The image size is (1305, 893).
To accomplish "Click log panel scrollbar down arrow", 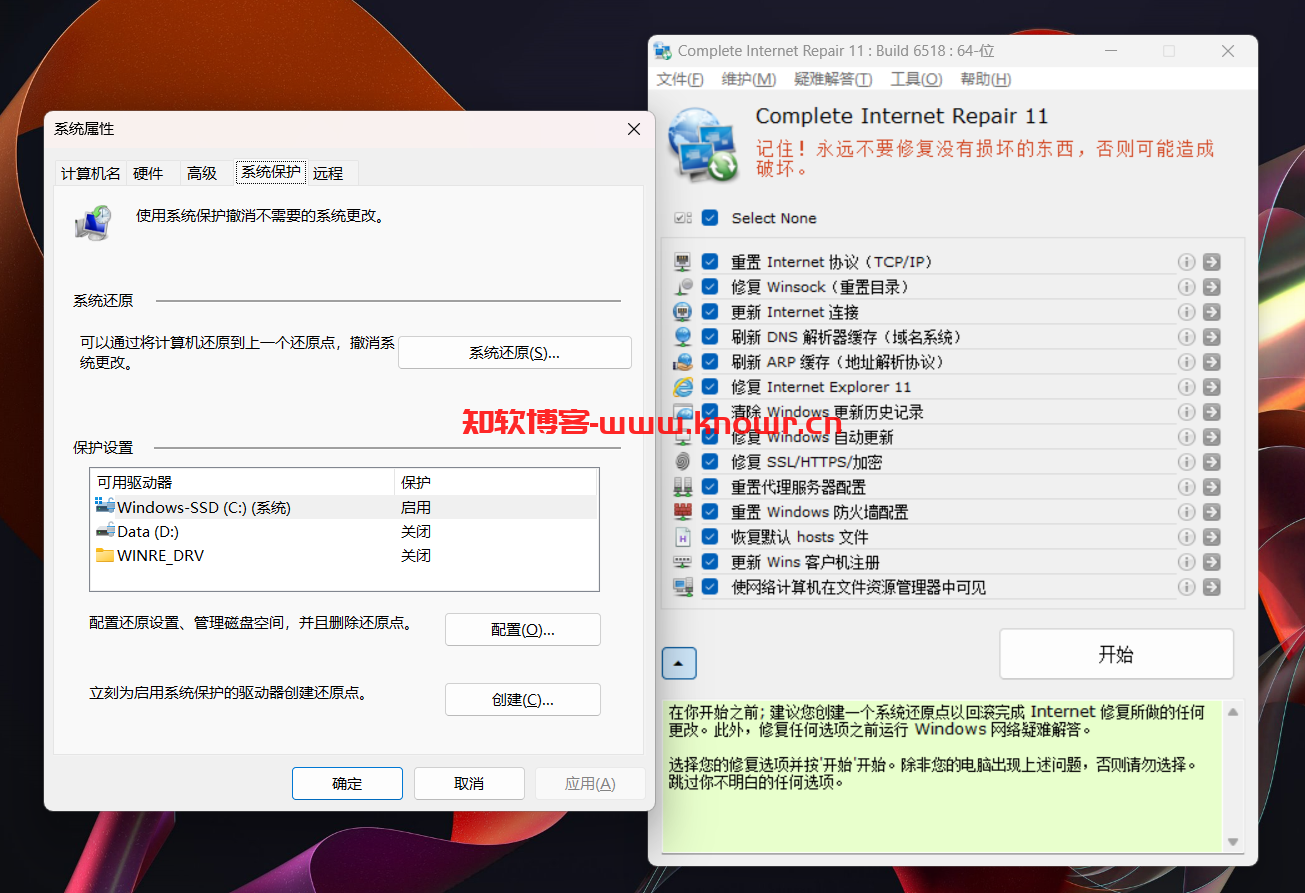I will point(1233,842).
